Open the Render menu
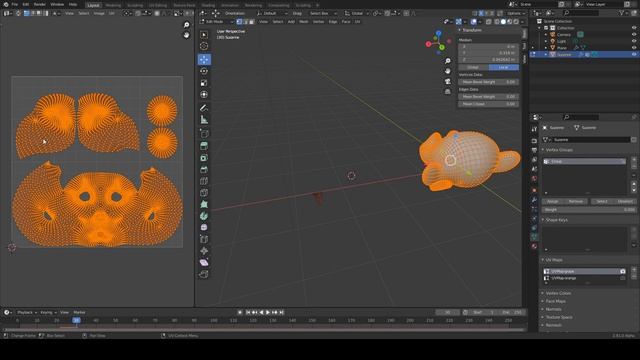The height and width of the screenshot is (360, 640). 40,4
